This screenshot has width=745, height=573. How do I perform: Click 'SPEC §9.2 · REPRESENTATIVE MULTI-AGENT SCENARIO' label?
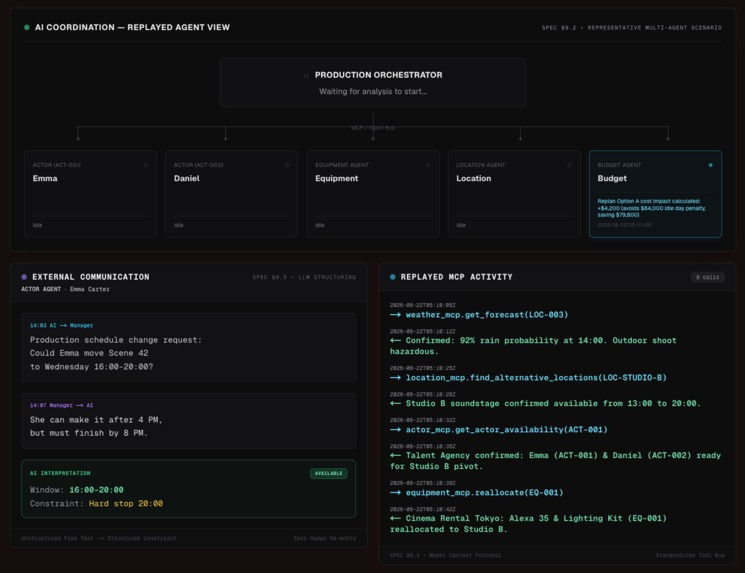click(631, 28)
